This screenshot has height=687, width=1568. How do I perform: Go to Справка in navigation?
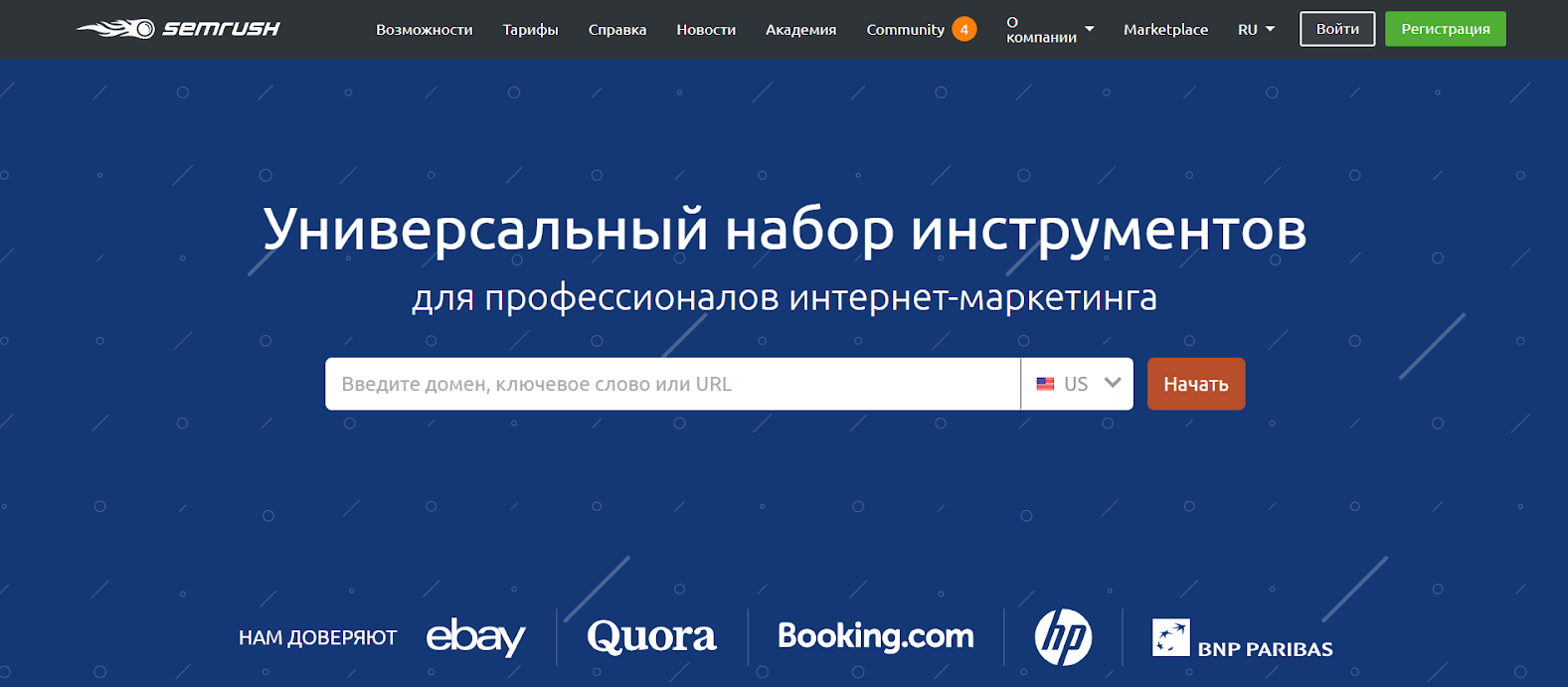[x=617, y=30]
